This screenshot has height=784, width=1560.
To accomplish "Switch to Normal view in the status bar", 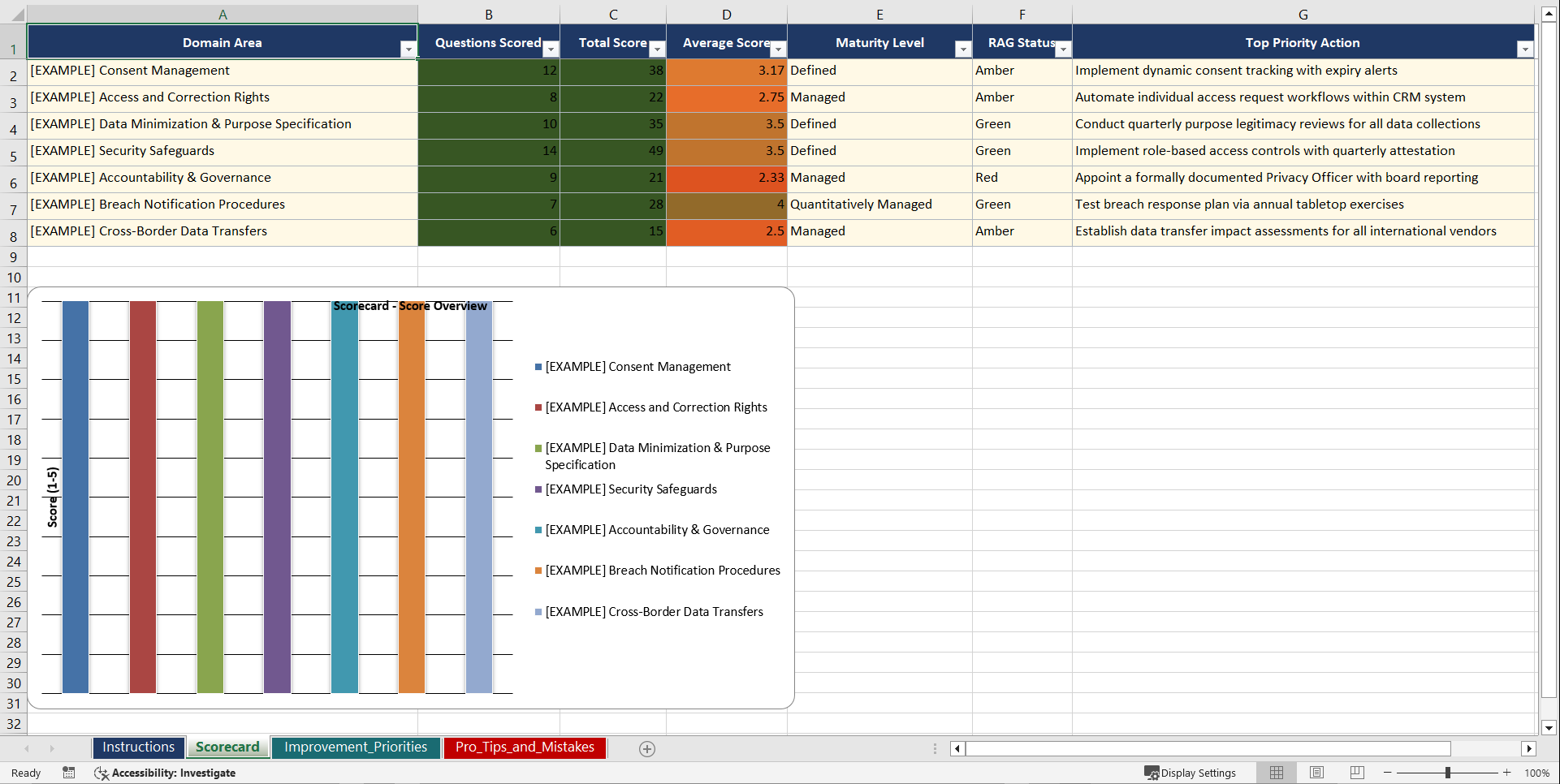I will (x=1276, y=773).
